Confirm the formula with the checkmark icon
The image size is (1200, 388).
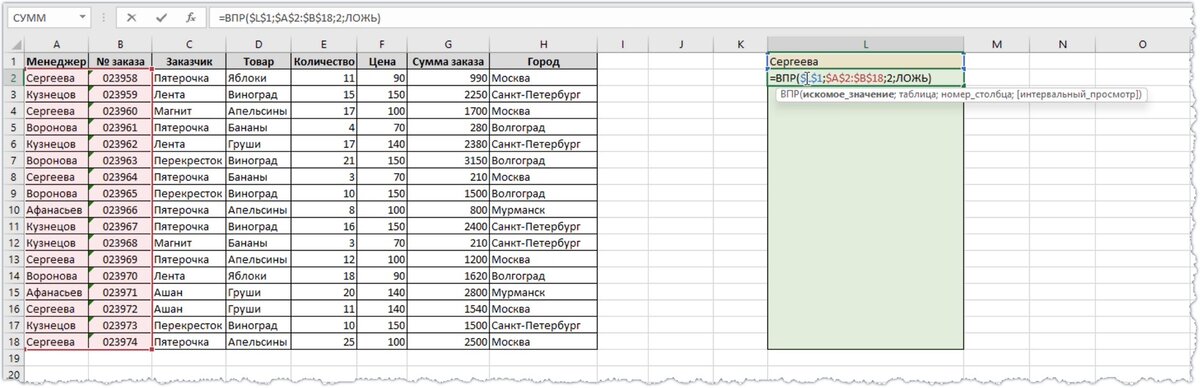[161, 17]
